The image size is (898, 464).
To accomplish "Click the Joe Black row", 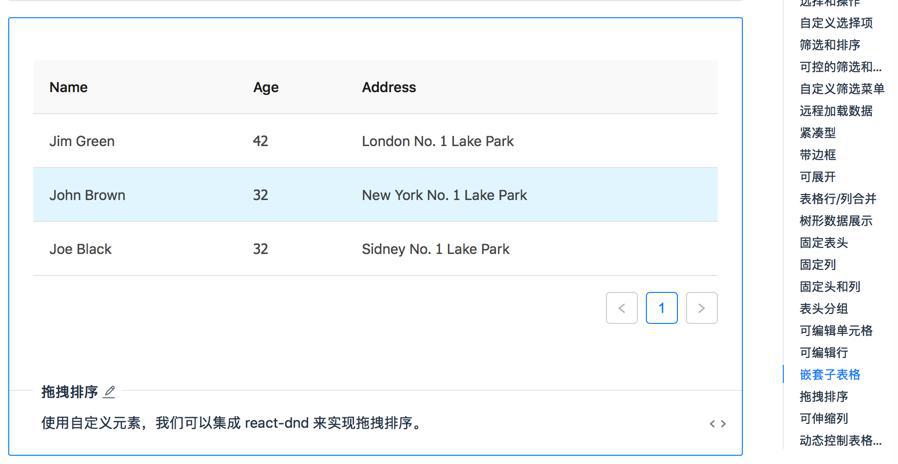I will point(375,249).
